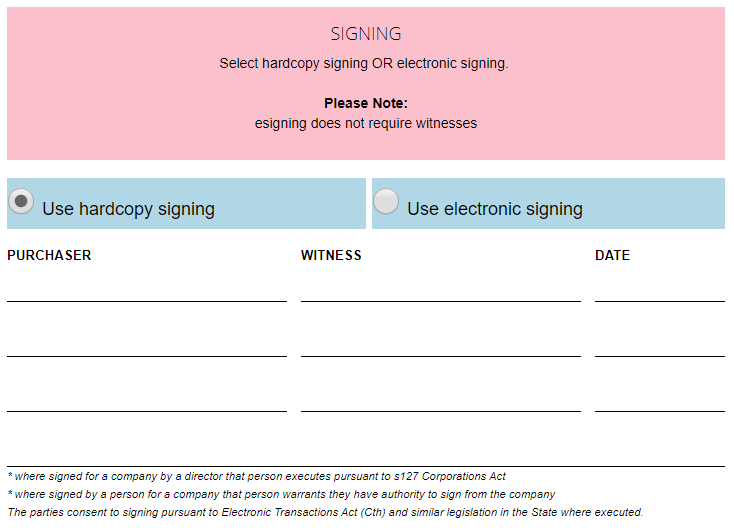Select the electronic signing radio button
The width and height of the screenshot is (734, 530).
(x=386, y=201)
